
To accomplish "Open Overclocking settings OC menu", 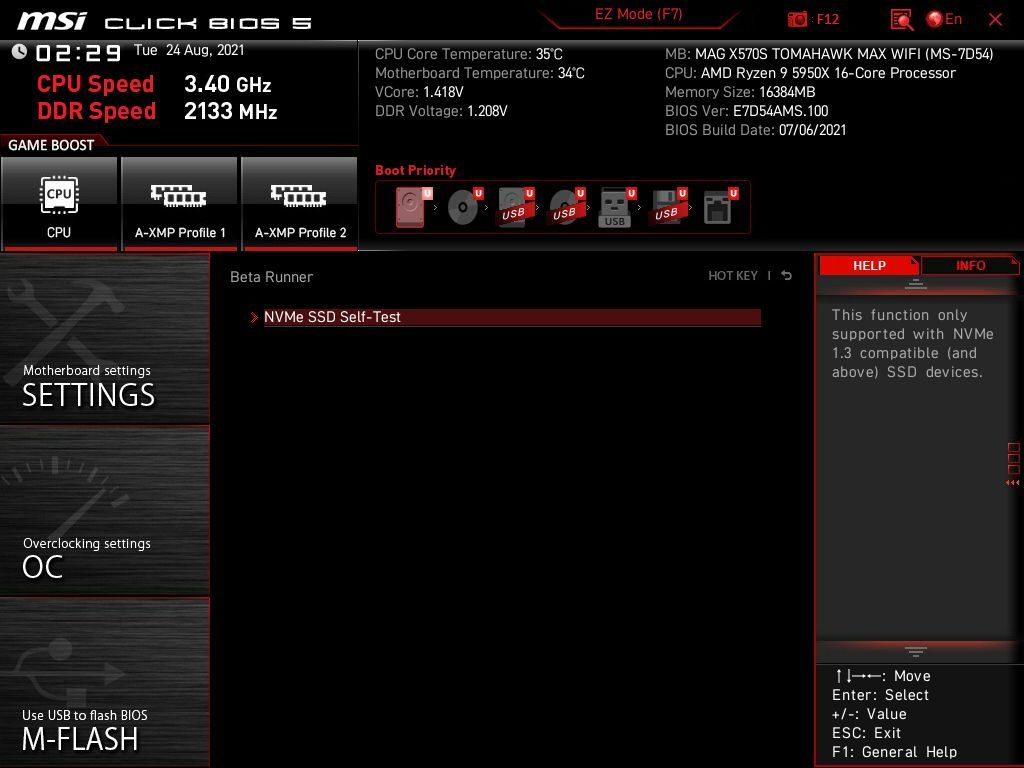I will (104, 511).
